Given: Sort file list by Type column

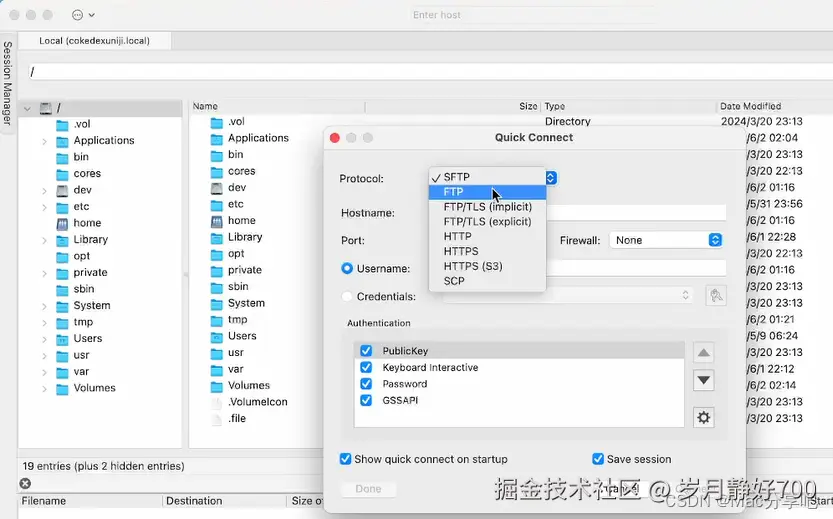Looking at the screenshot, I should [628, 106].
